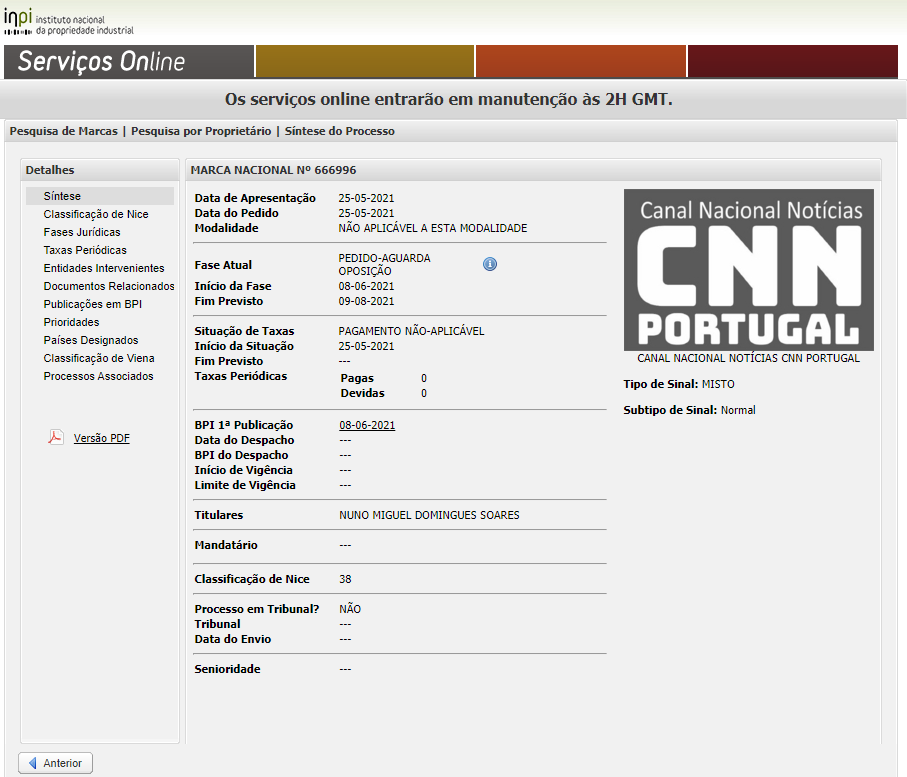This screenshot has width=907, height=777.
Task: Open Fases Jurídicas details
Action: [x=82, y=232]
